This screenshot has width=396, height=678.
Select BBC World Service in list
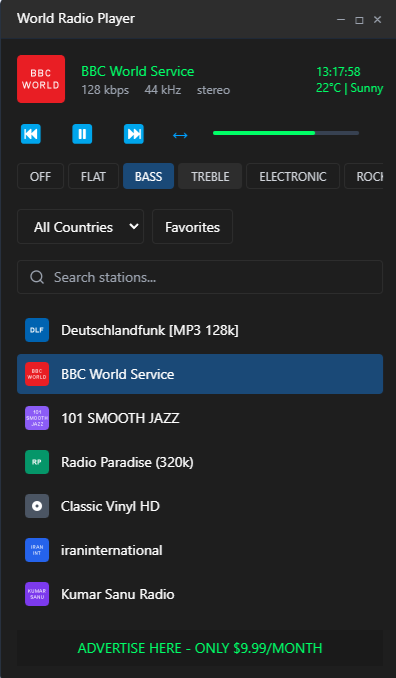click(x=200, y=374)
